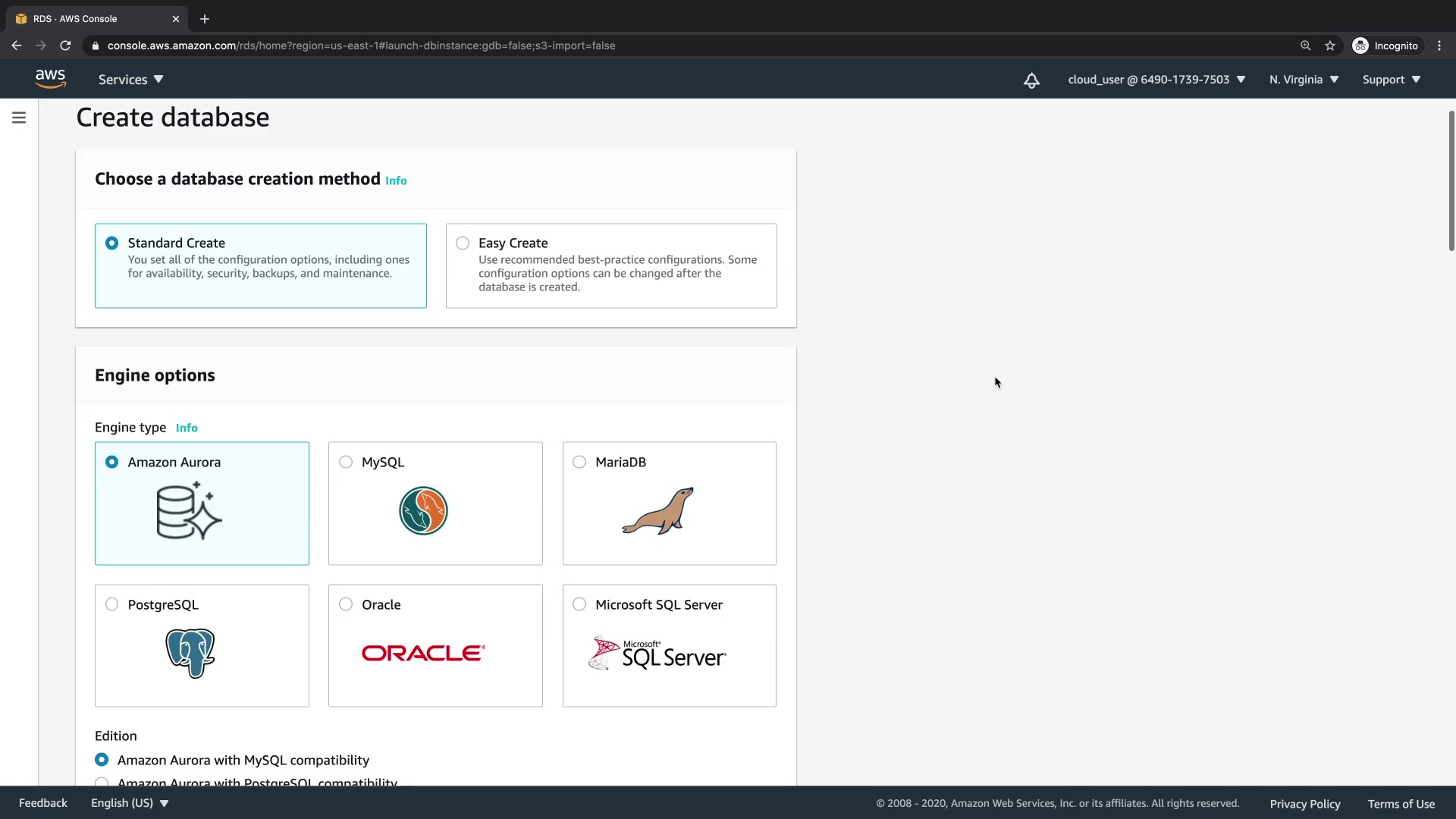Click the MariaDB seal logo
Viewport: 1456px width, 819px height.
coord(657,510)
